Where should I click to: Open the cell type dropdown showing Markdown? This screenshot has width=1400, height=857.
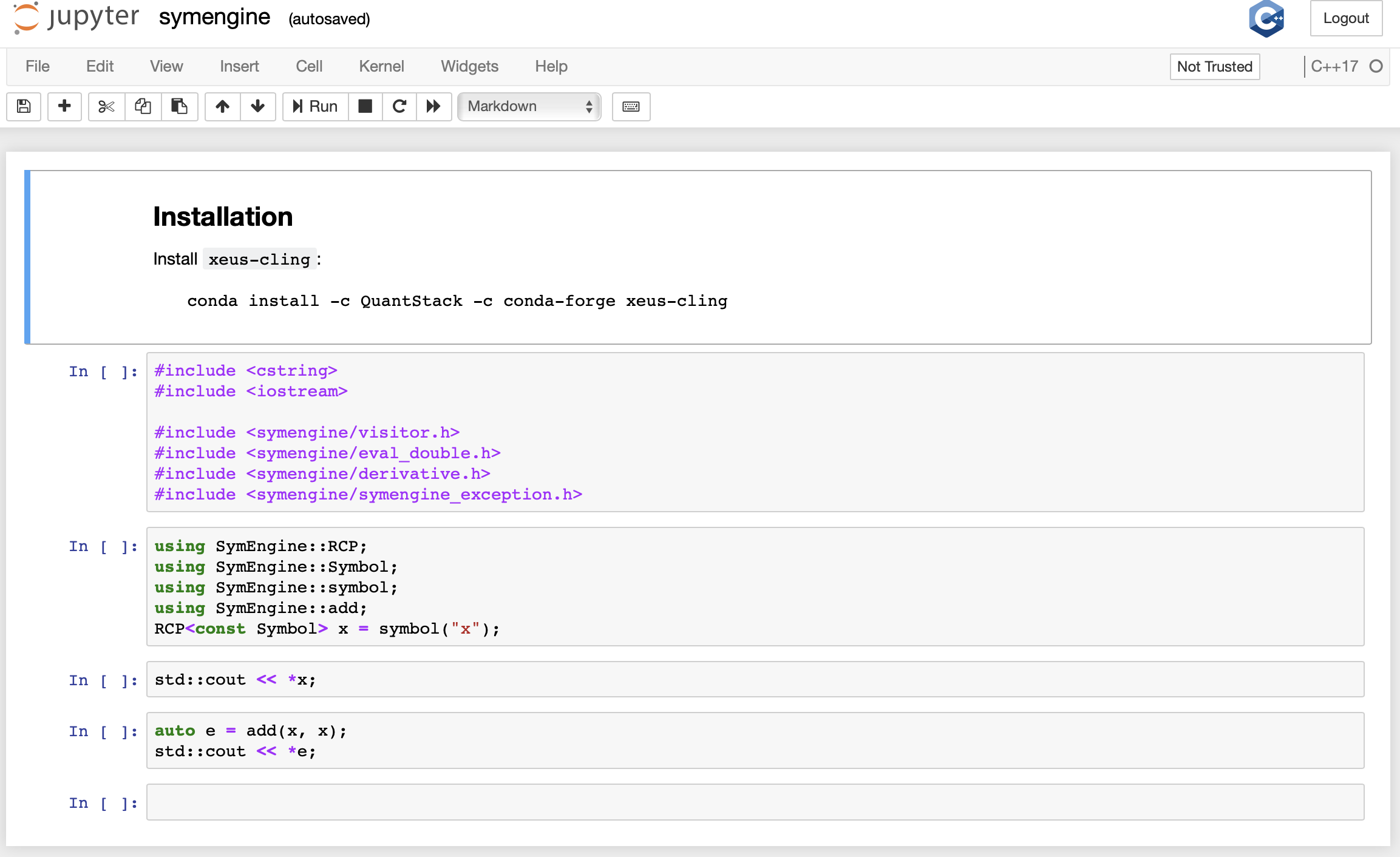pos(528,106)
